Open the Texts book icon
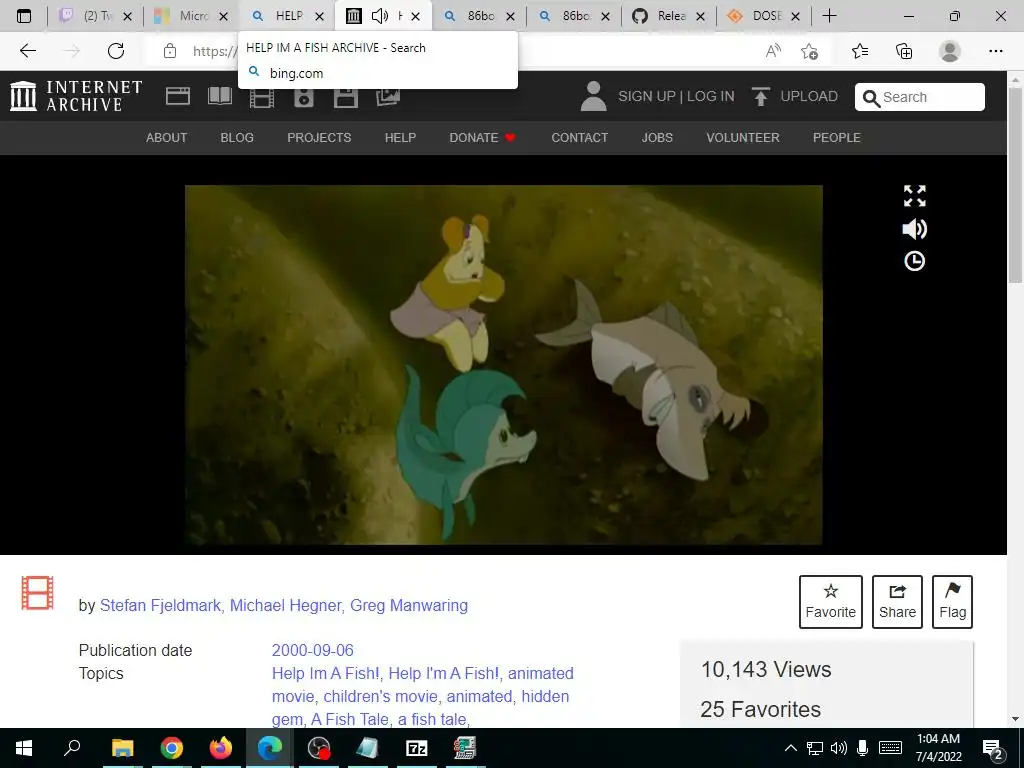The height and width of the screenshot is (768, 1024). [220, 96]
